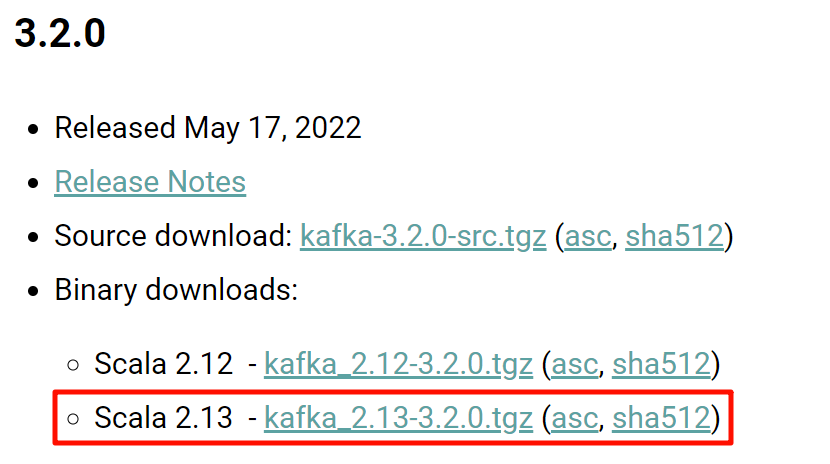This screenshot has width=830, height=464.
Task: Click the hollow bullet beside Scala 2.13
Action: (74, 419)
